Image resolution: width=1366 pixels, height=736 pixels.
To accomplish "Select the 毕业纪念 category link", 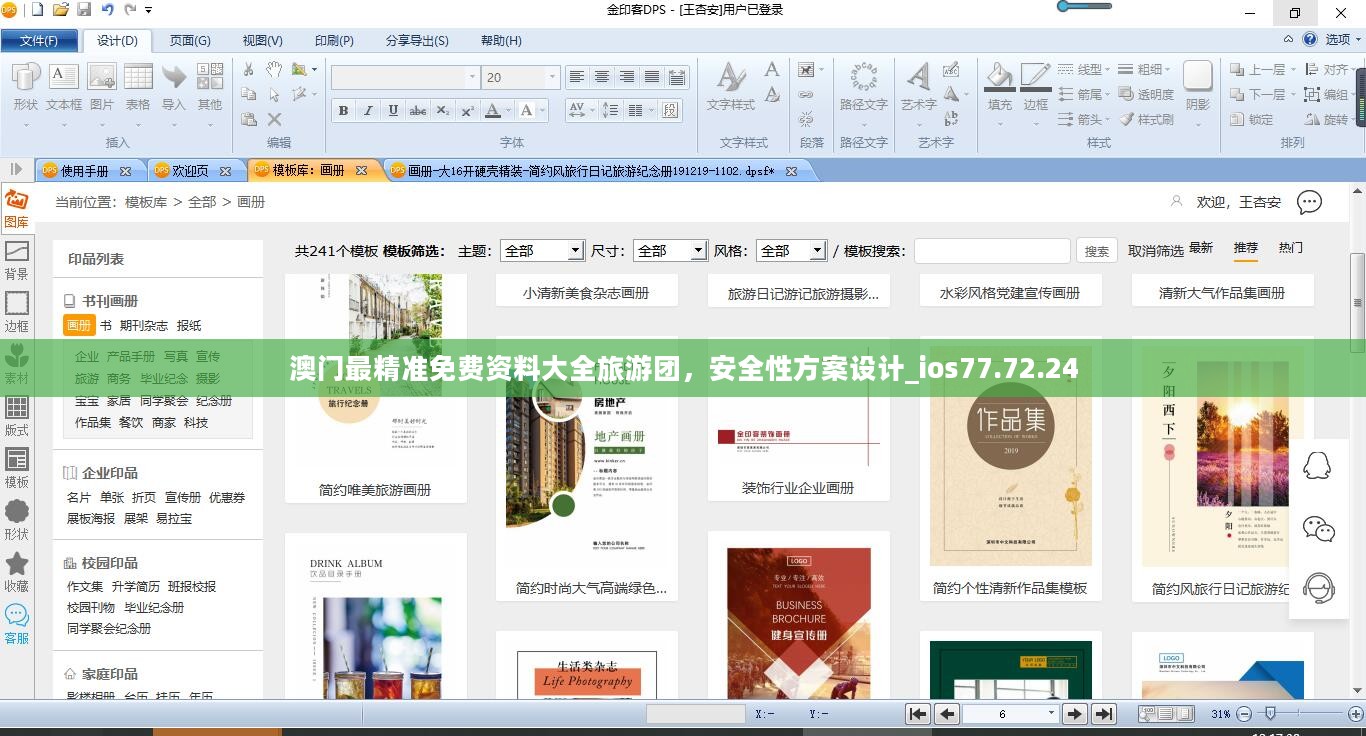I will (164, 379).
